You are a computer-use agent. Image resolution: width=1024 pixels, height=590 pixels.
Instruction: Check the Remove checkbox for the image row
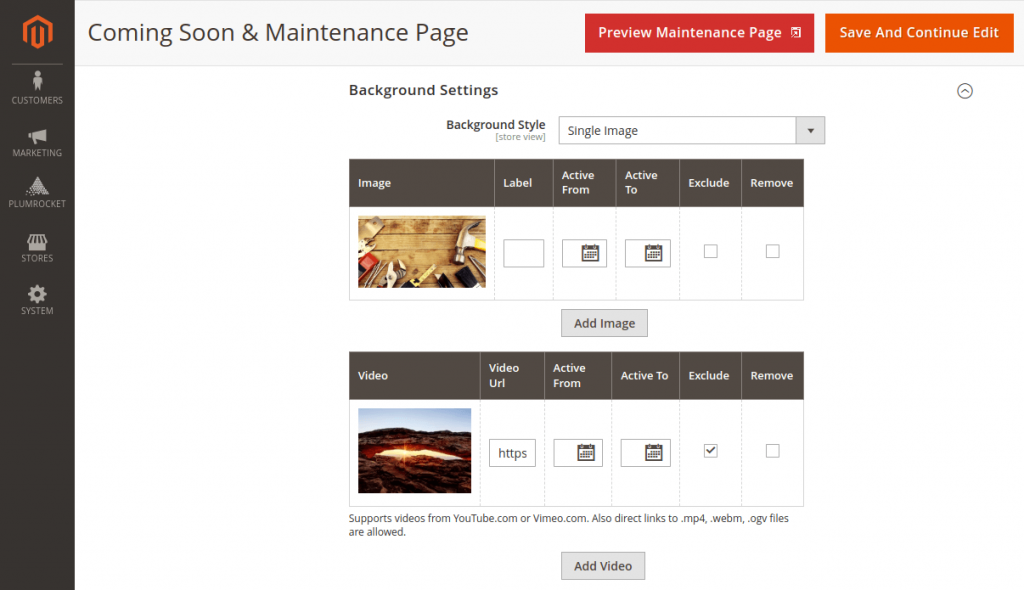pos(772,251)
